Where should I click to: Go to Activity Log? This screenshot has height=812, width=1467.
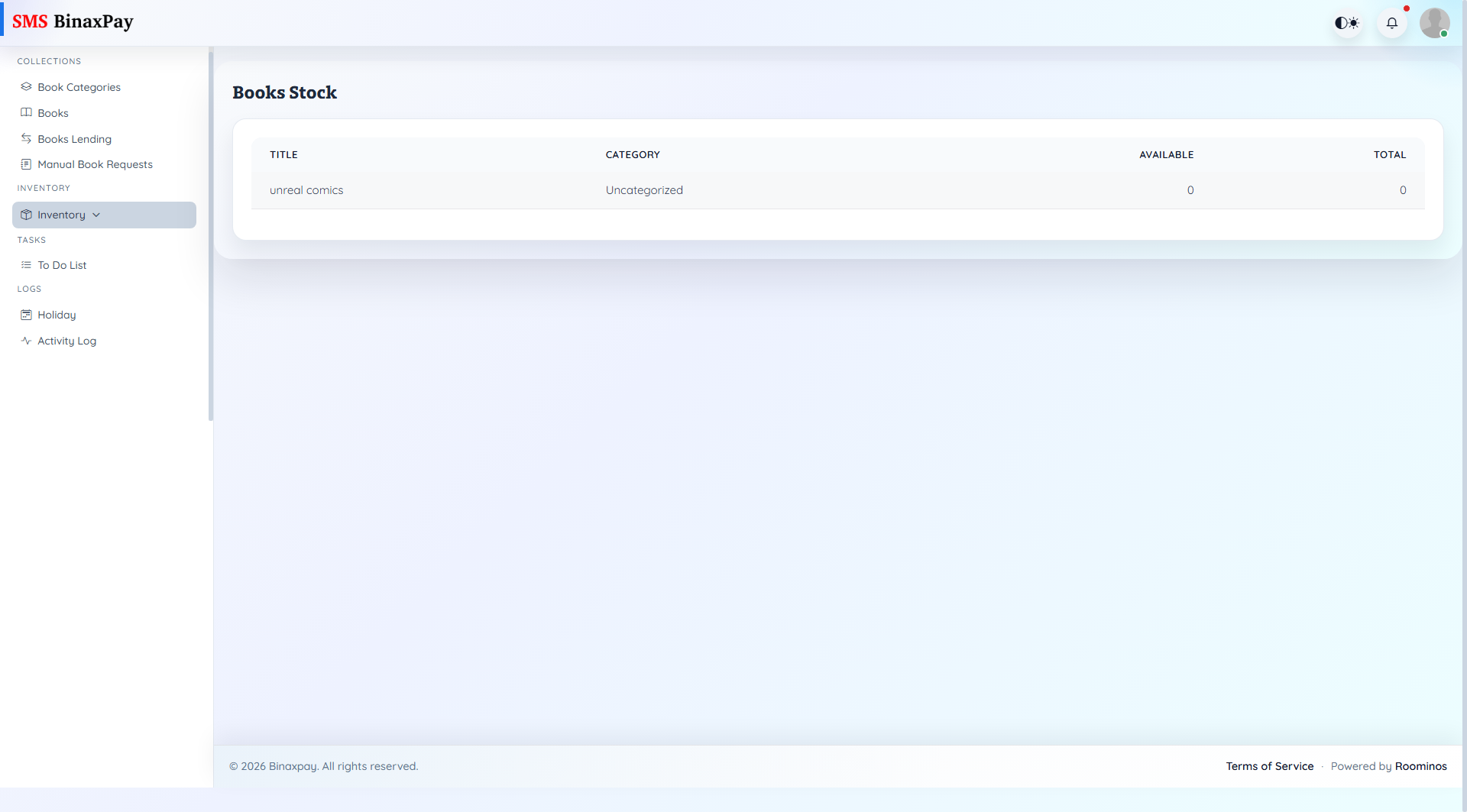[x=66, y=341]
